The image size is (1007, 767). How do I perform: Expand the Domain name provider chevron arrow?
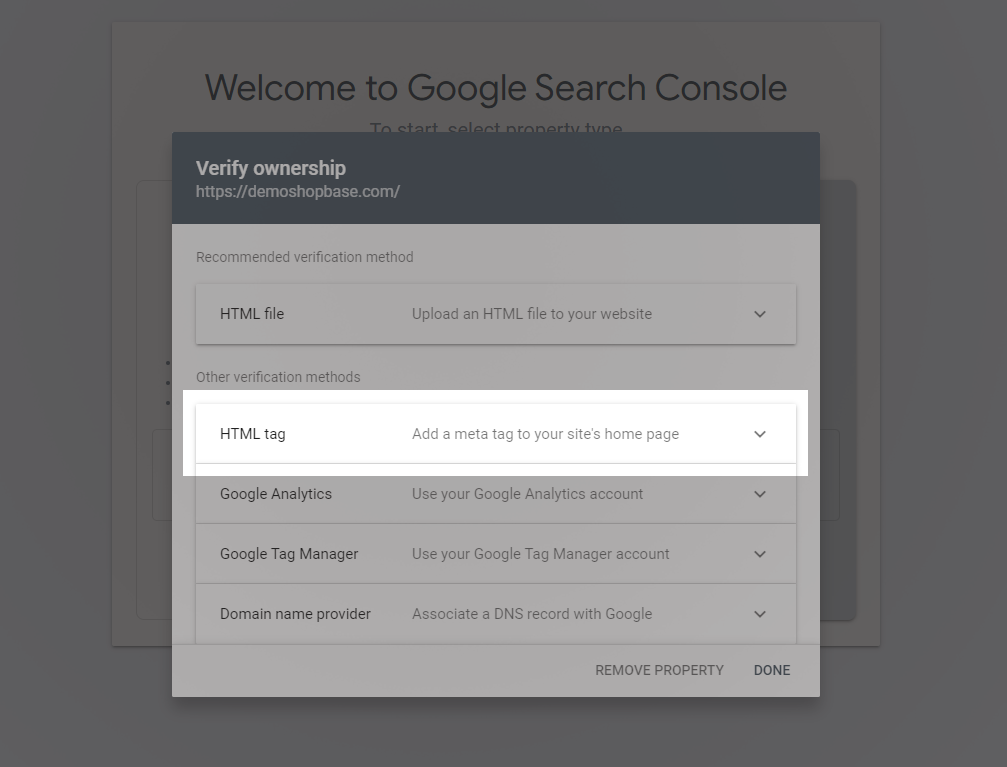click(x=760, y=614)
